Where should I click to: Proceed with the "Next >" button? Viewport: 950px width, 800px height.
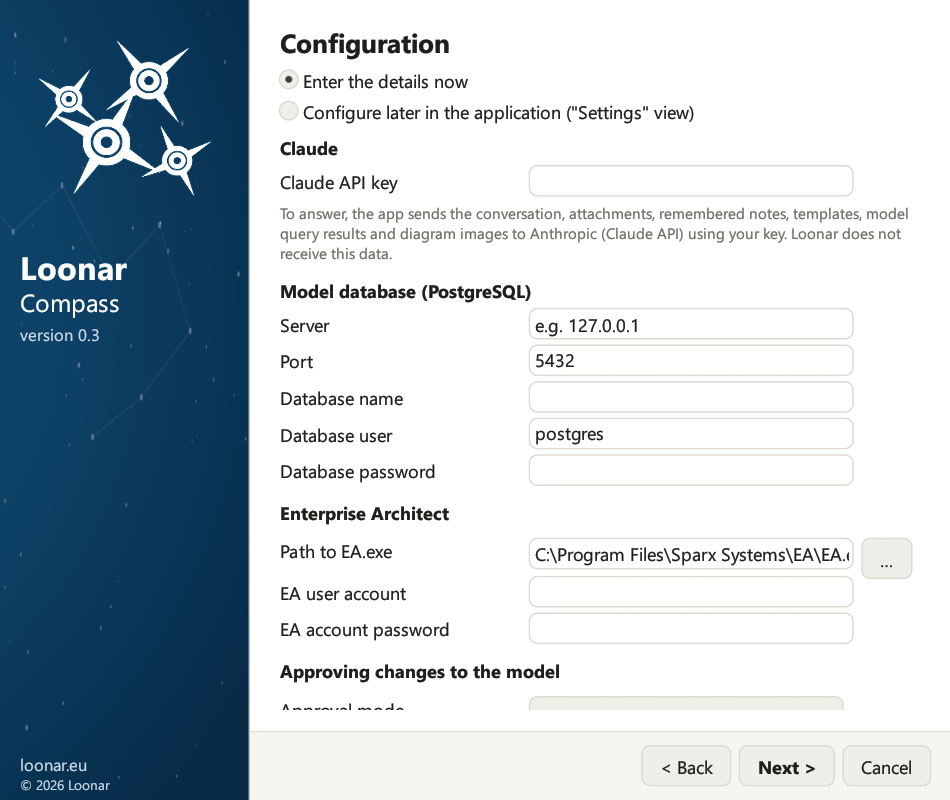click(x=786, y=766)
